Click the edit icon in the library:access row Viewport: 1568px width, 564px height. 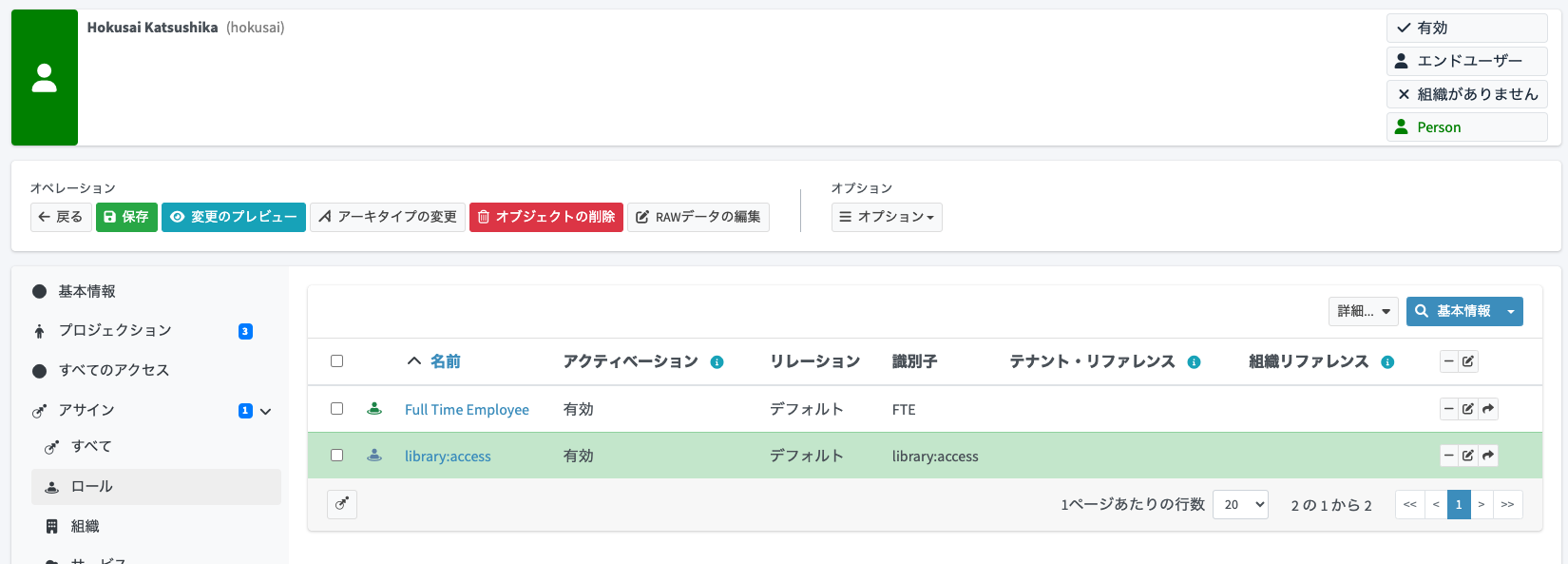(1468, 456)
